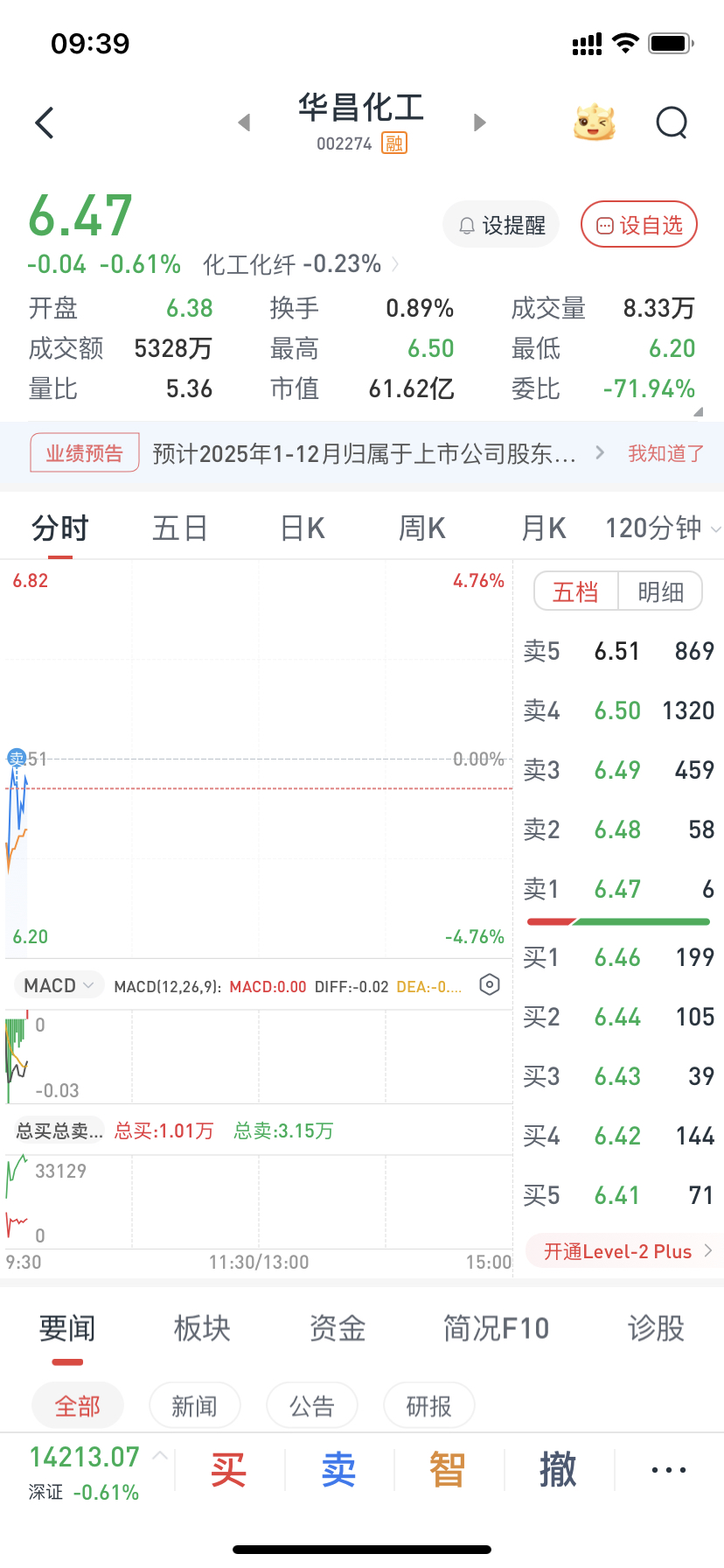This screenshot has height=1568, width=724.
Task: Open the 120分钟 period dropdown
Action: (x=663, y=528)
